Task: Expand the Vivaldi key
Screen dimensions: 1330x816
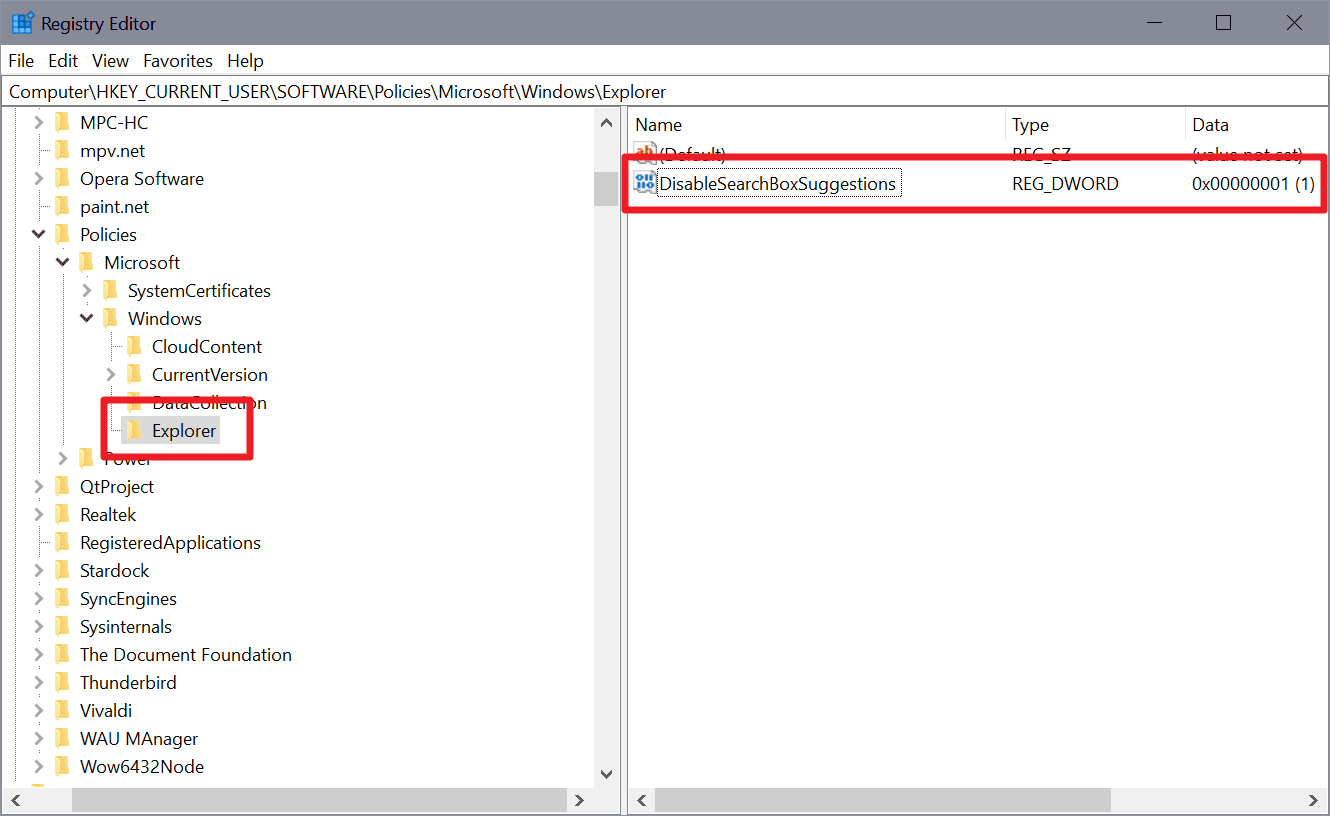Action: tap(39, 711)
